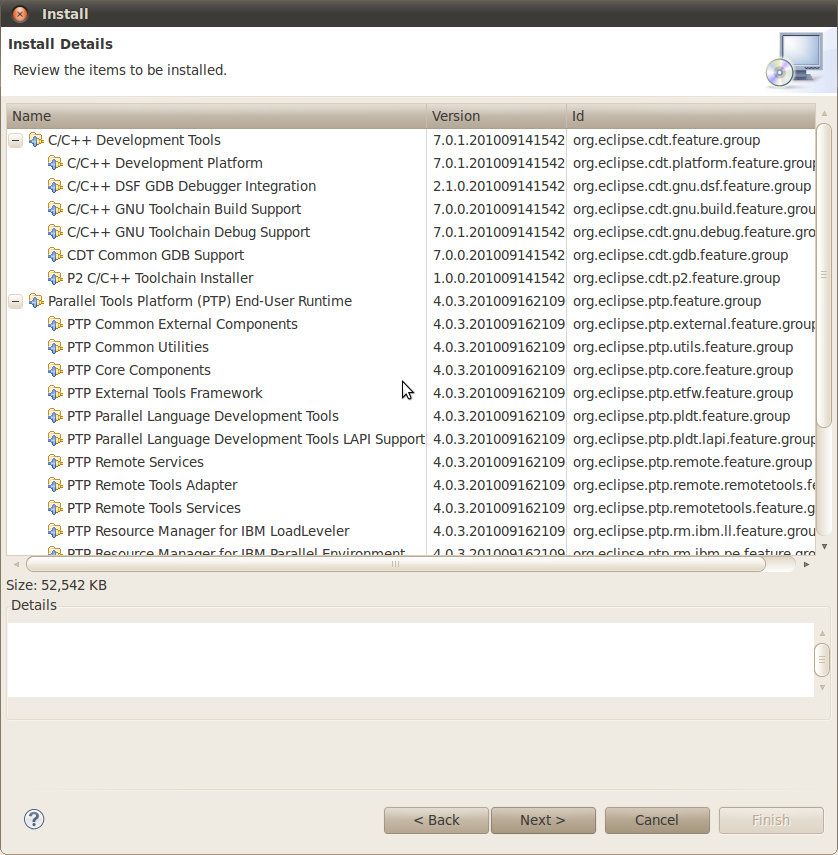Select C/C++ GNU Toolchain Debug Support row
Screen dimensions: 838x855
pyautogui.click(x=411, y=232)
